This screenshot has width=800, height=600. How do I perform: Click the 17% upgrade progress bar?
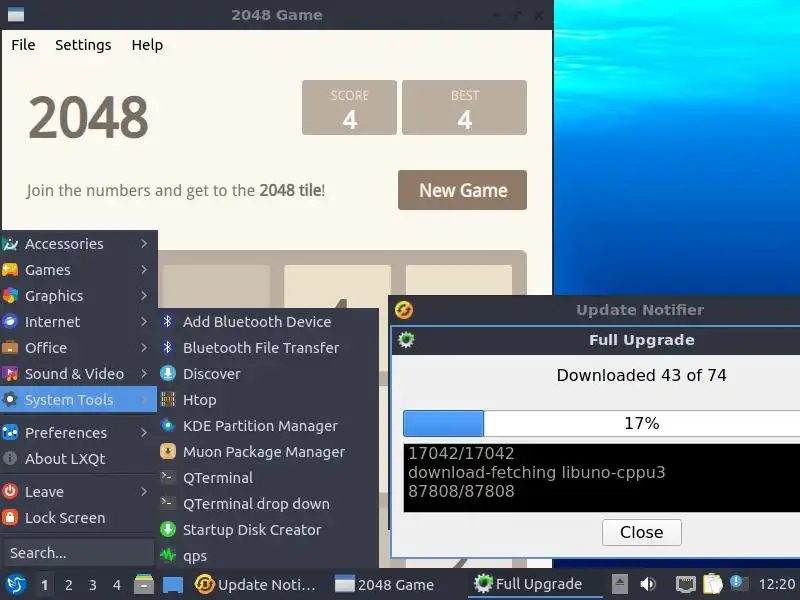(x=602, y=423)
